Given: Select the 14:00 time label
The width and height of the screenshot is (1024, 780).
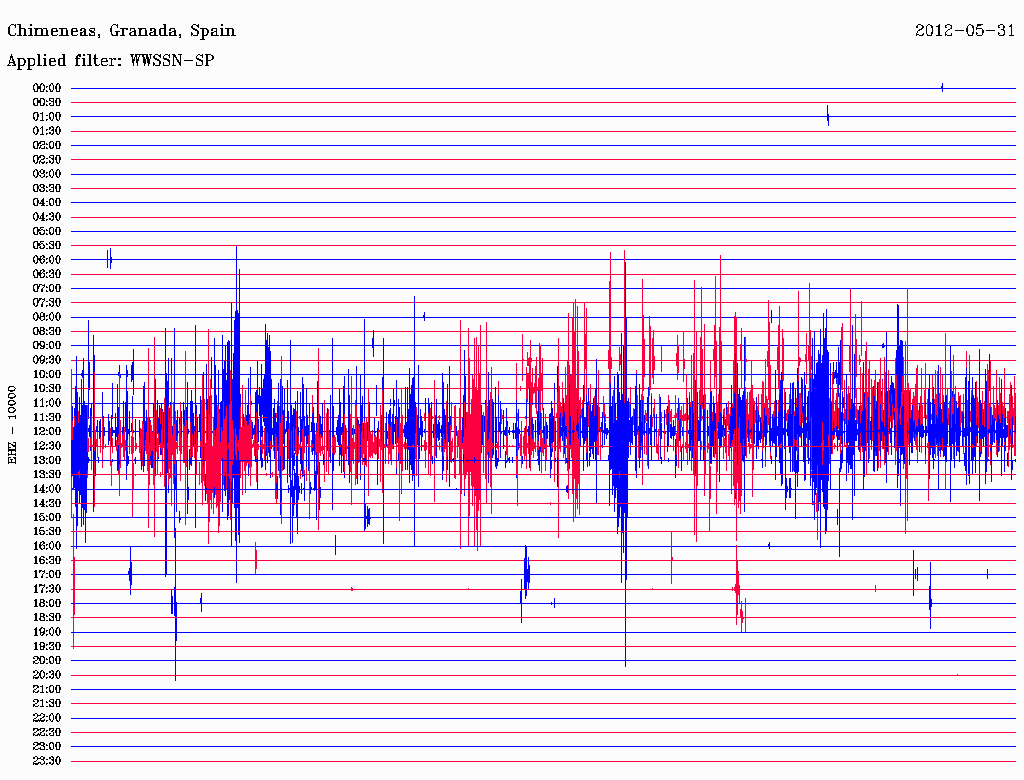Looking at the screenshot, I should (x=46, y=489).
